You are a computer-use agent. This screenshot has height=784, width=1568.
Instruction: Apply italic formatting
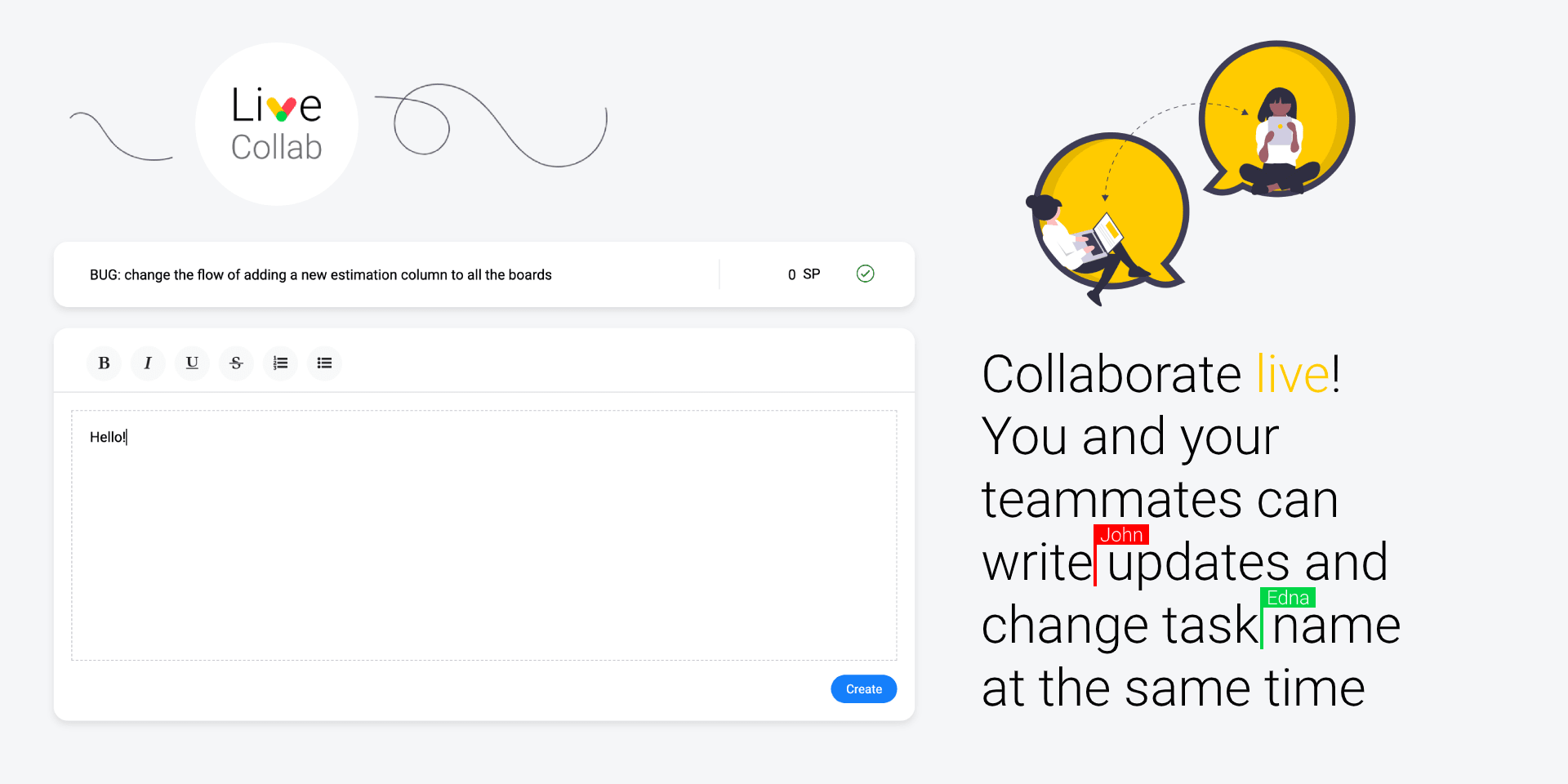click(148, 363)
